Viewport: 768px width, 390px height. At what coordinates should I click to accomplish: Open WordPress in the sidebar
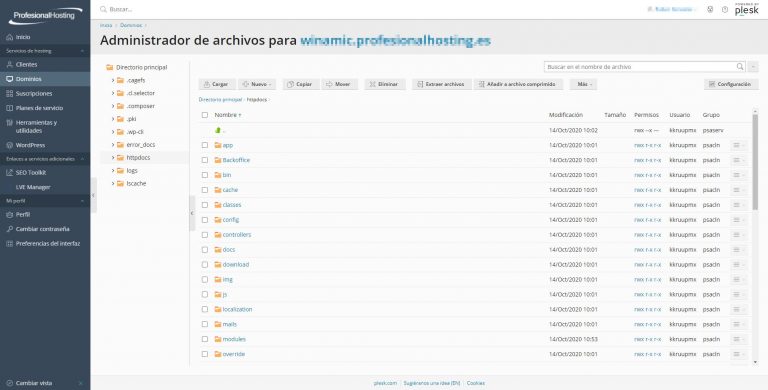tap(30, 146)
